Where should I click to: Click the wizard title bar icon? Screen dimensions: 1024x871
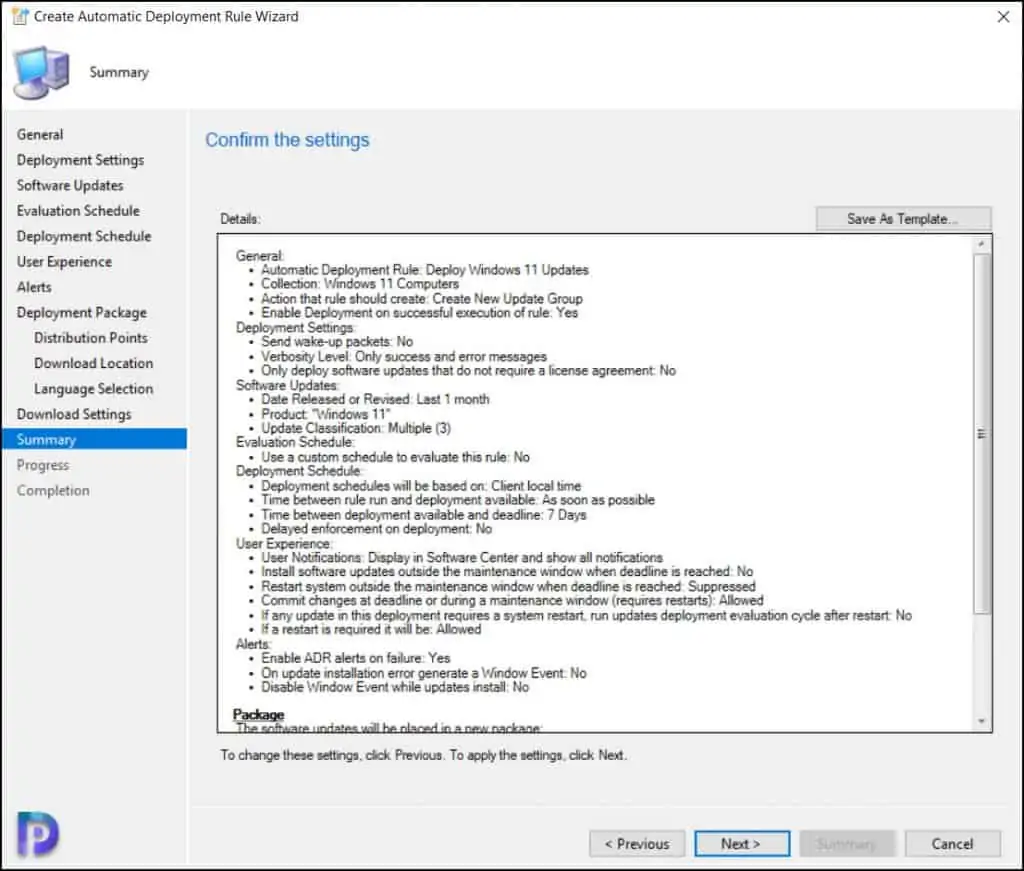point(19,17)
